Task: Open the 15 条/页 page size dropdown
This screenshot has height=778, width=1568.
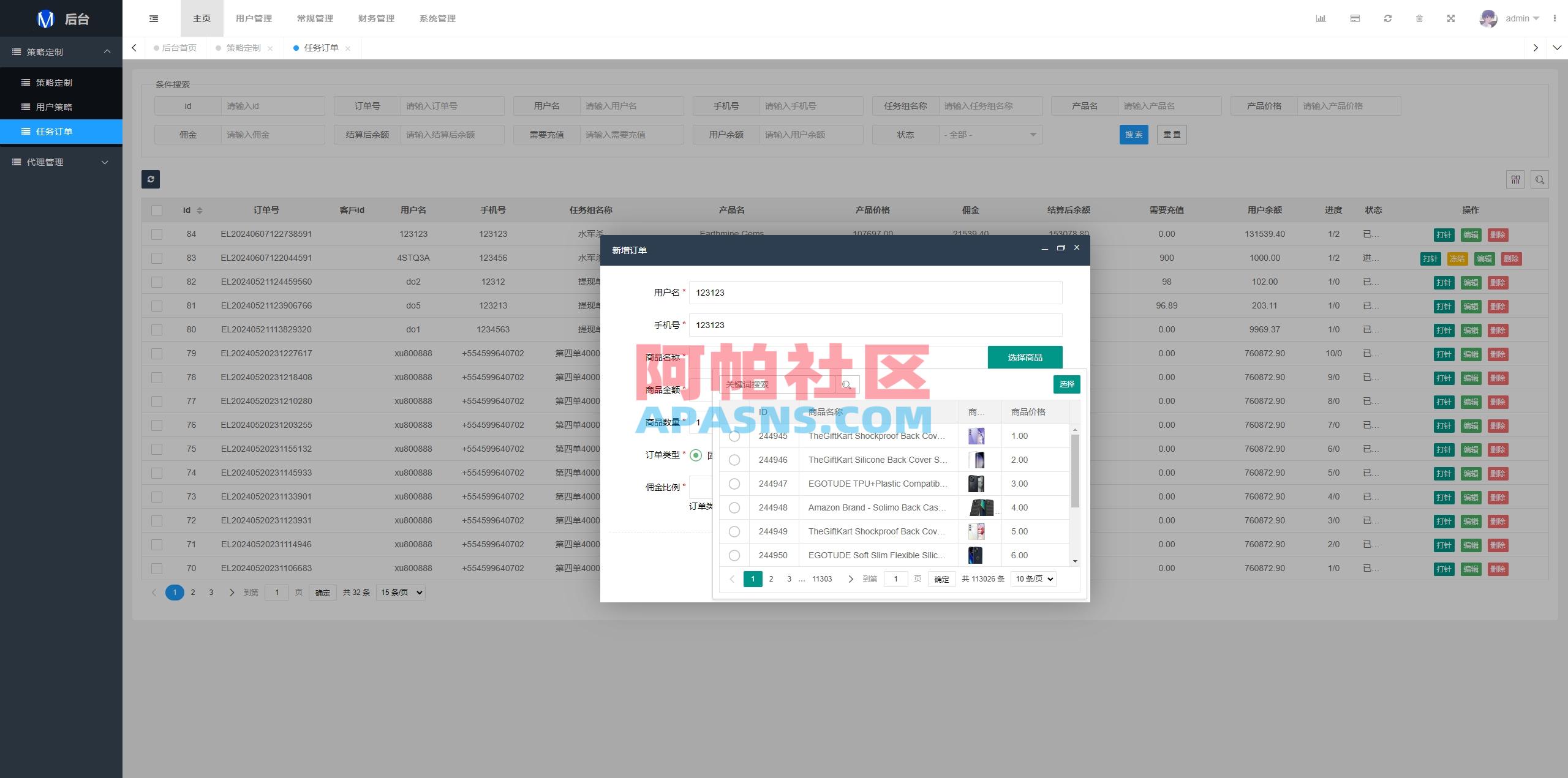Action: (400, 592)
